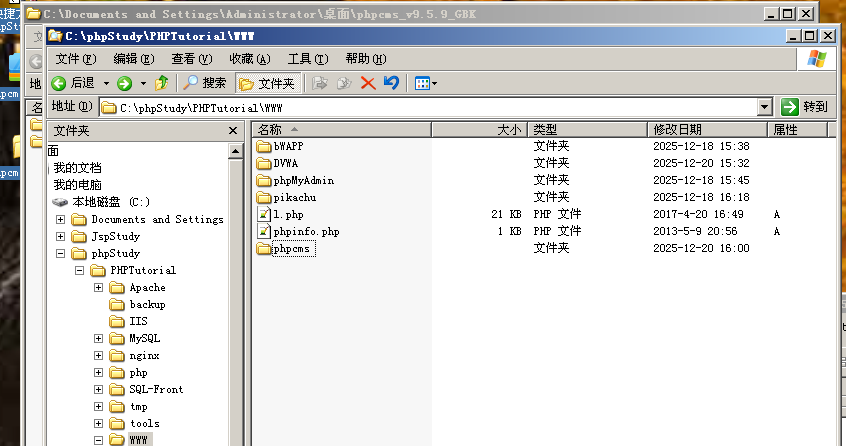Select the pikachu folder icon
Image resolution: width=846 pixels, height=446 pixels.
coord(264,197)
